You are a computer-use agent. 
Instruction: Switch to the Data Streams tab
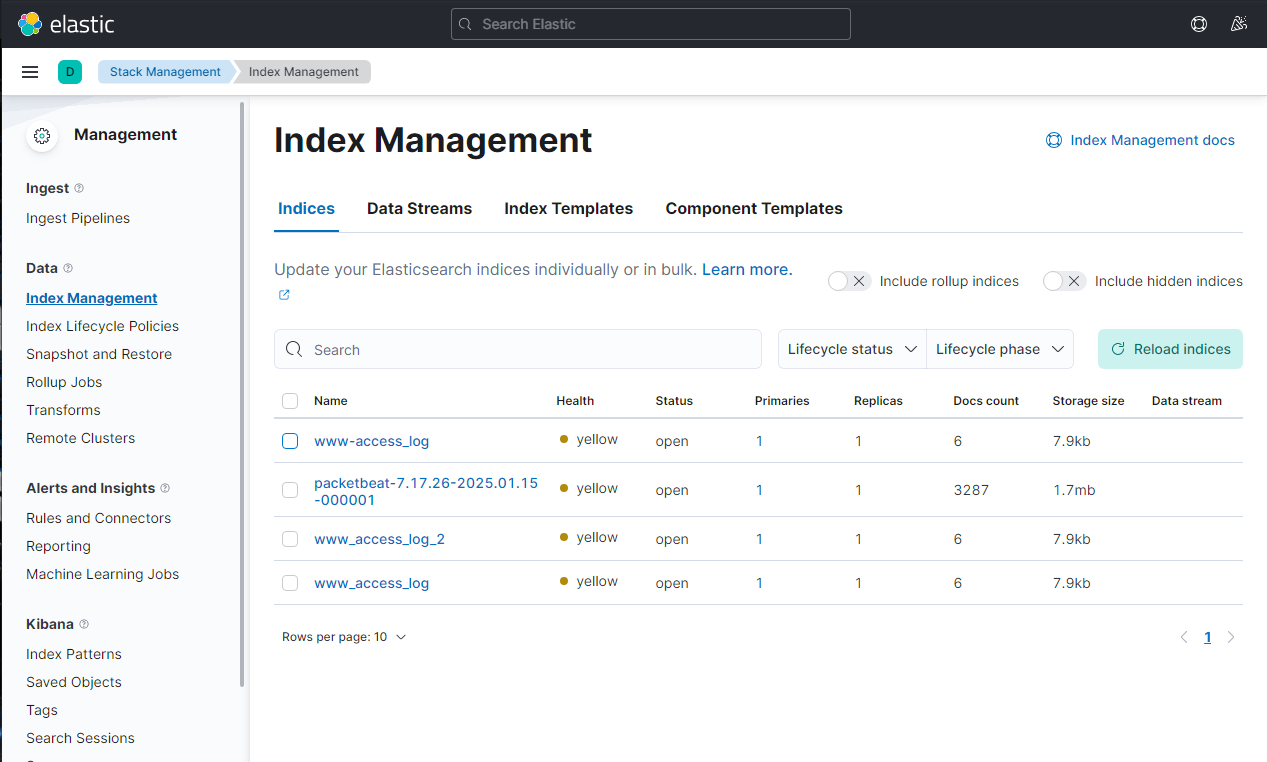tap(419, 209)
